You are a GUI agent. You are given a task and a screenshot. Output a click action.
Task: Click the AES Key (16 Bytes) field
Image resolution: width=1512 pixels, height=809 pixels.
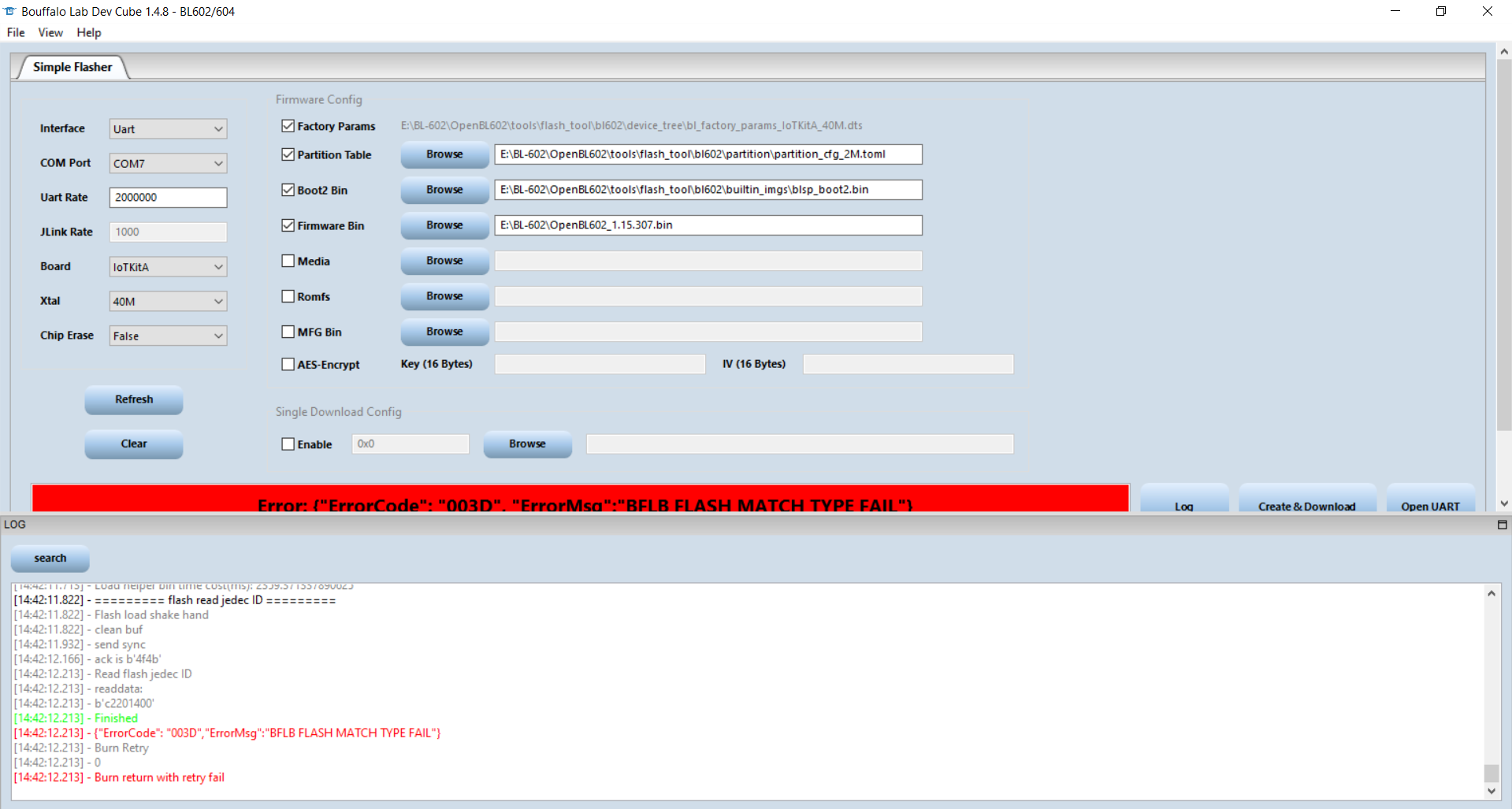[600, 364]
